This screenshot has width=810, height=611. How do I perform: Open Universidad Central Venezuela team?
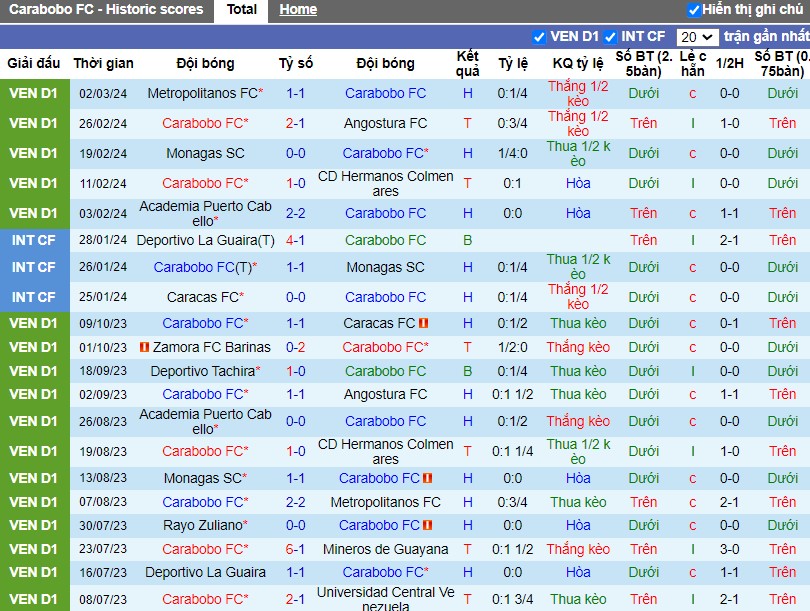coord(385,599)
